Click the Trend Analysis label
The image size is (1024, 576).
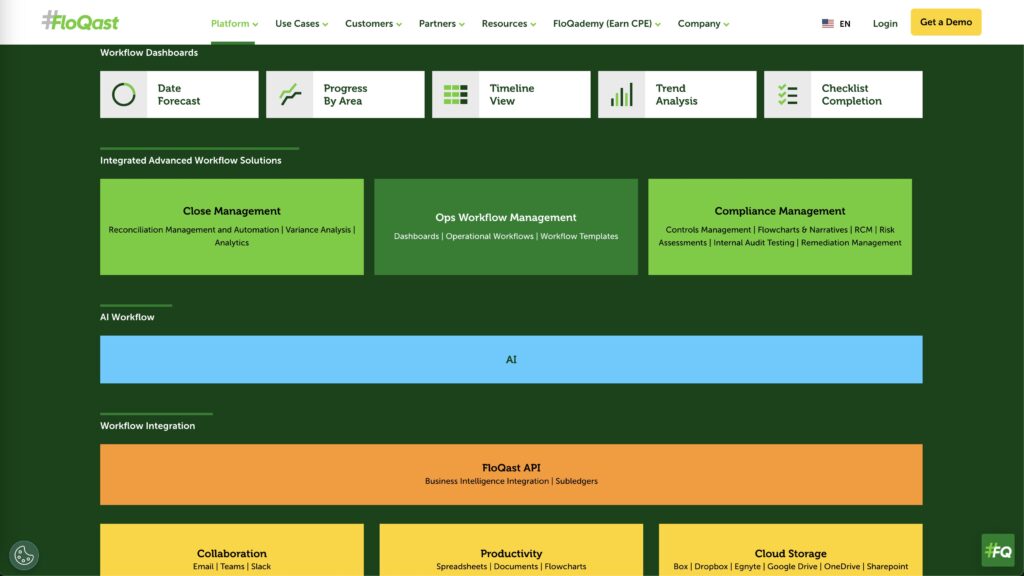tap(677, 95)
